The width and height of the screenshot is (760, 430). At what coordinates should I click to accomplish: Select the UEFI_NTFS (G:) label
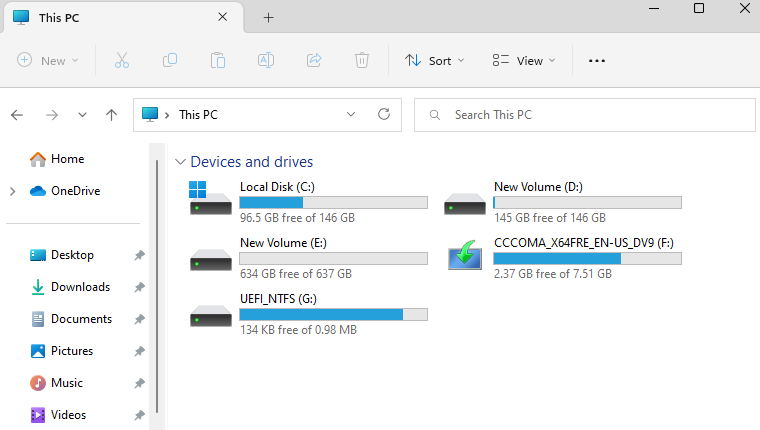(x=278, y=299)
